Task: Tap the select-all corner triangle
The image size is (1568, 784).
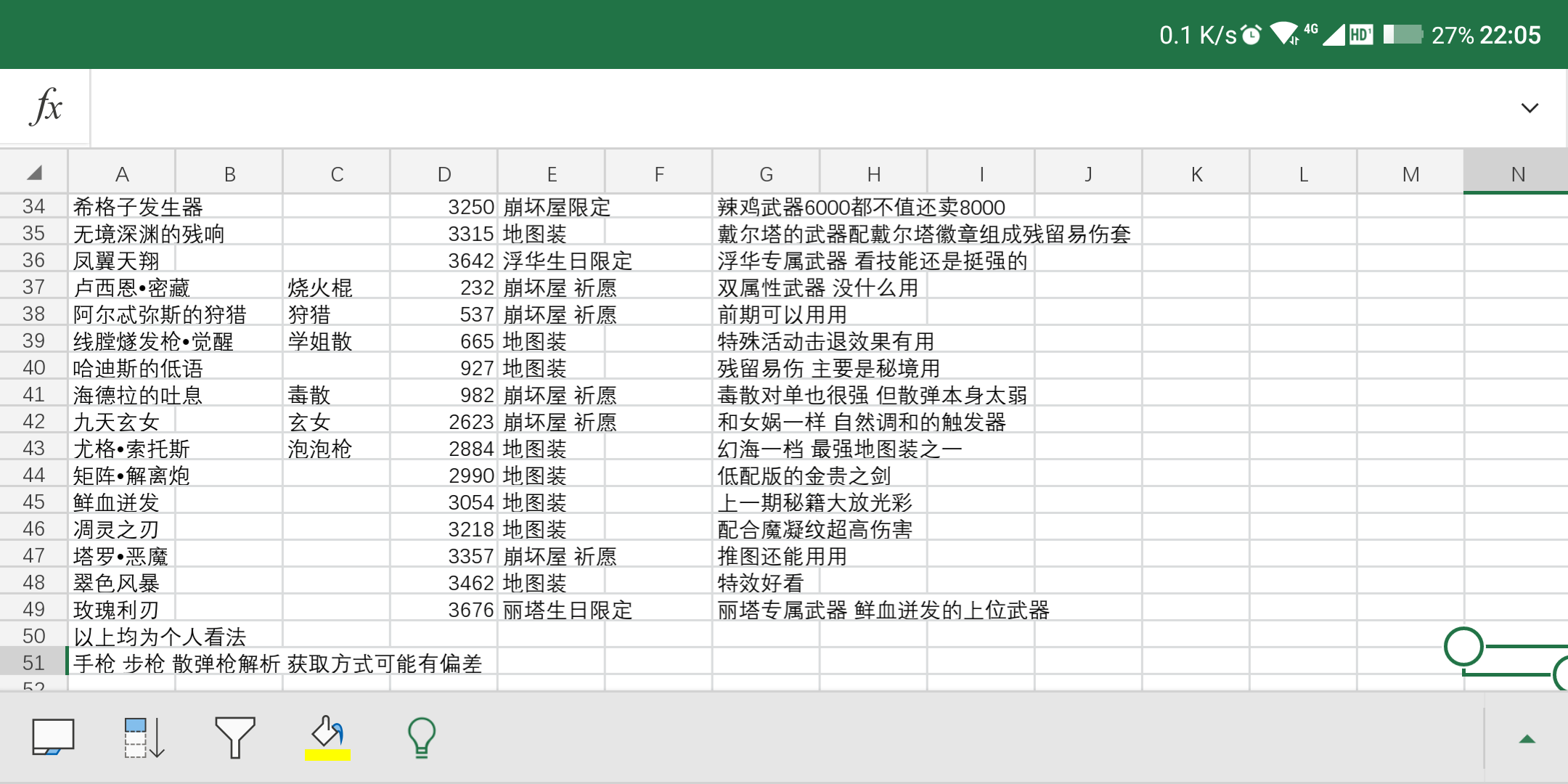Action: 34,173
